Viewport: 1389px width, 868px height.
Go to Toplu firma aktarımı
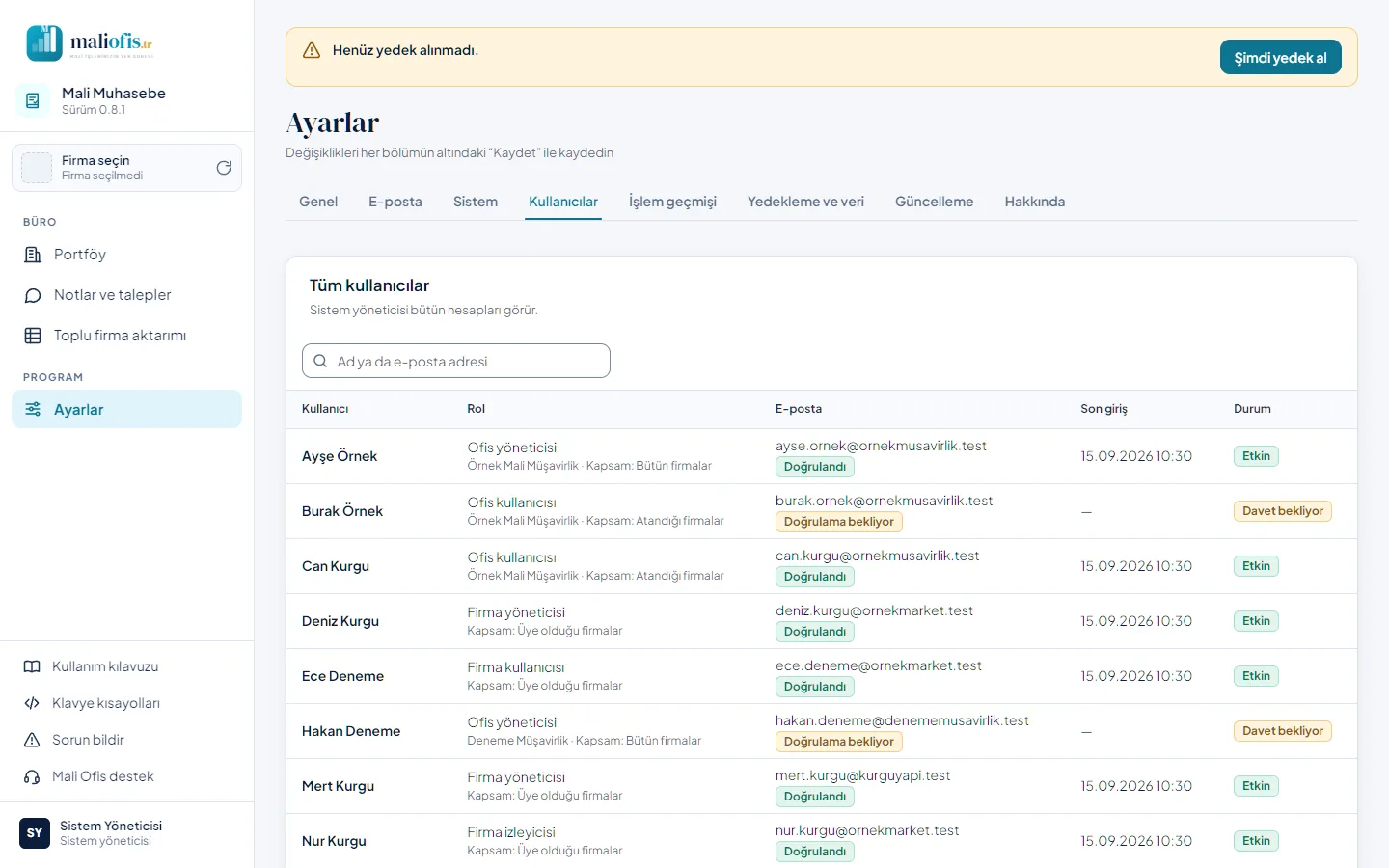[126, 336]
